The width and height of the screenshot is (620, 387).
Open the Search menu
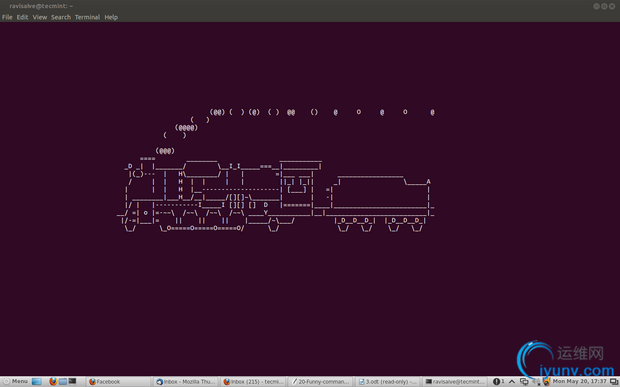tap(61, 17)
